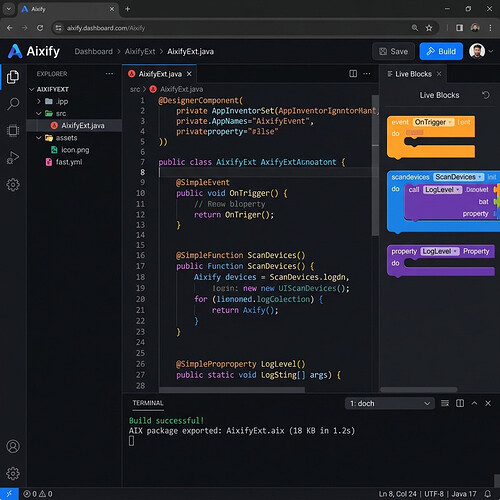Open the Search view in activity bar
The image size is (500, 500).
13,104
